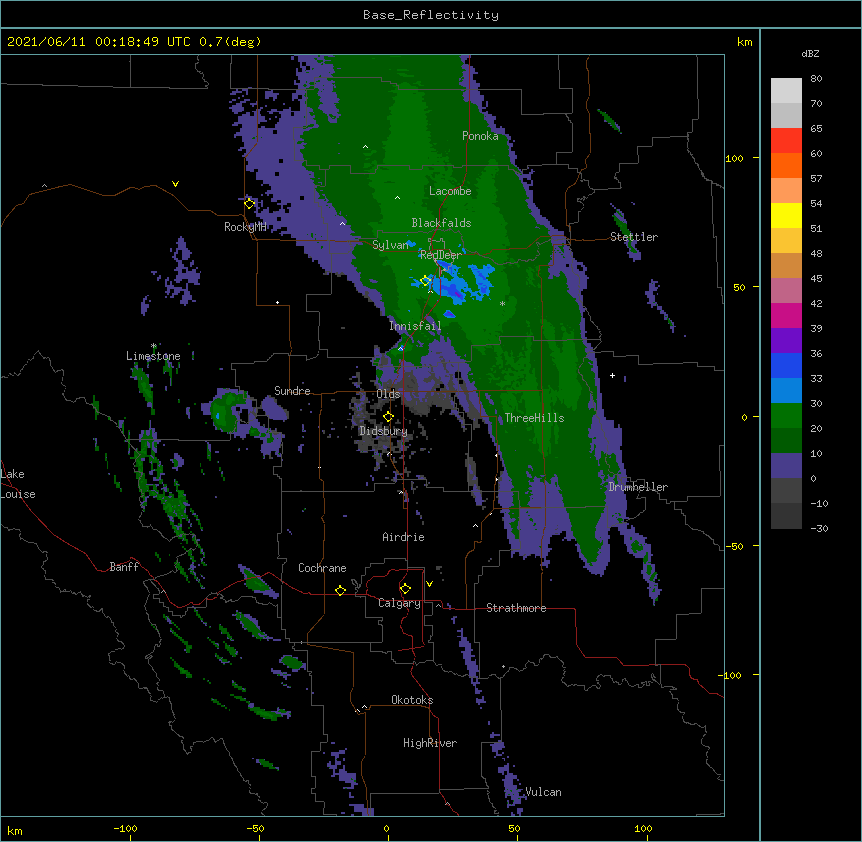Click the HighRiver town label
The width and height of the screenshot is (862, 842).
430,743
